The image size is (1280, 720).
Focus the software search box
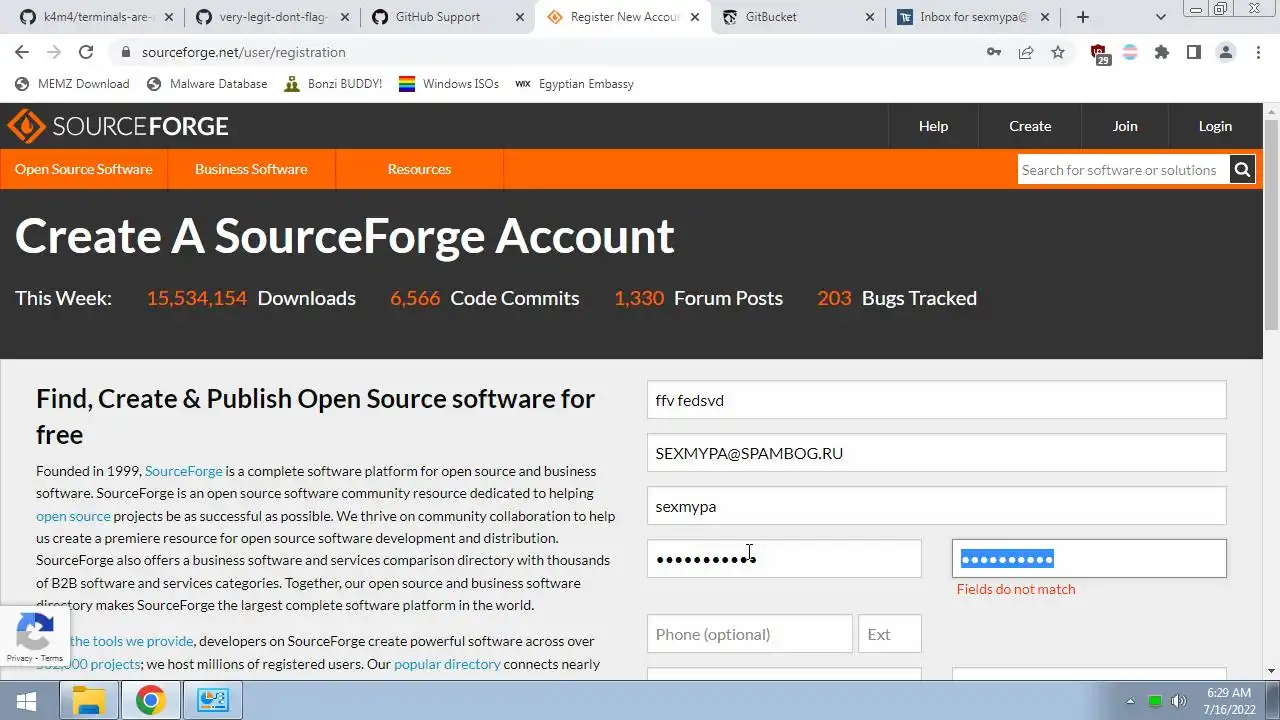tap(1123, 170)
